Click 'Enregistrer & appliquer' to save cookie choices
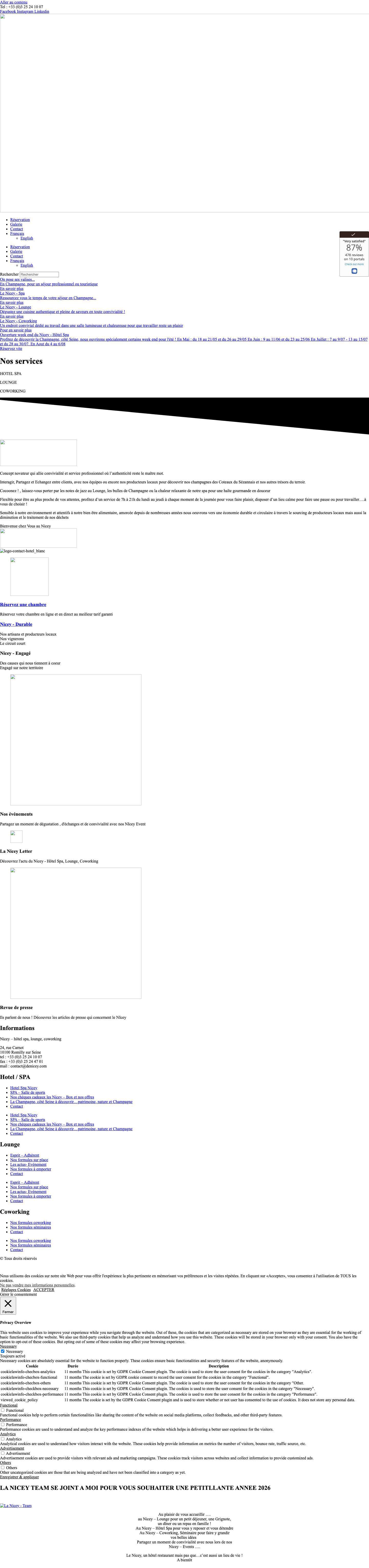This screenshot has width=369, height=1568. tap(19, 1477)
